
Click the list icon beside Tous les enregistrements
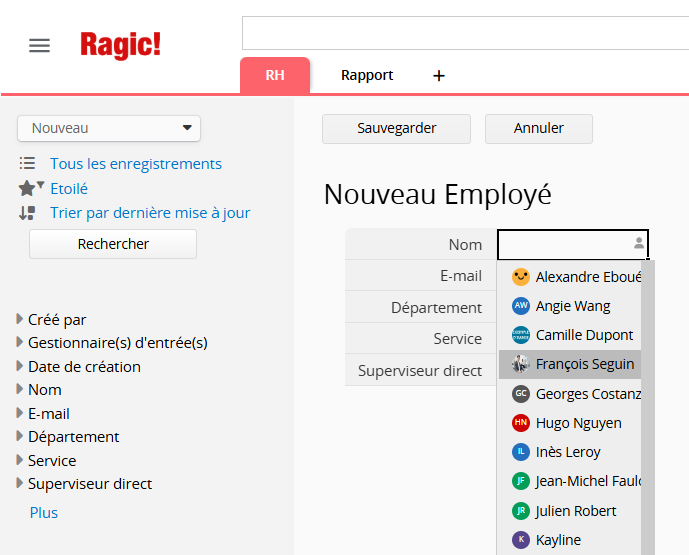(x=28, y=163)
